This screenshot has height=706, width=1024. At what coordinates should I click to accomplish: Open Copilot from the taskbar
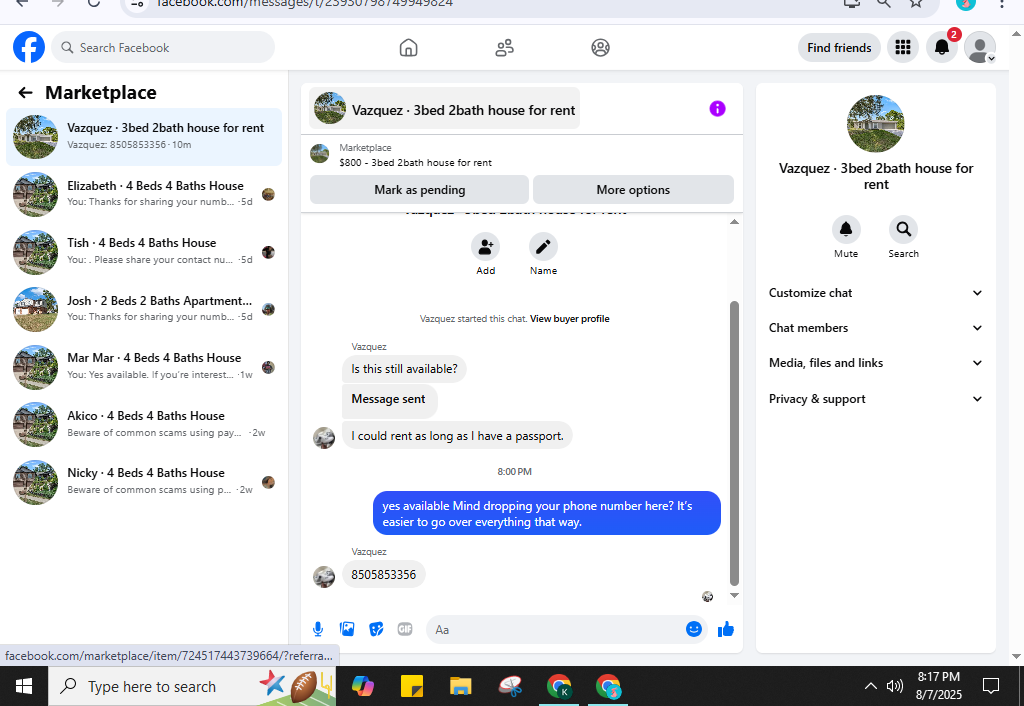tap(362, 686)
